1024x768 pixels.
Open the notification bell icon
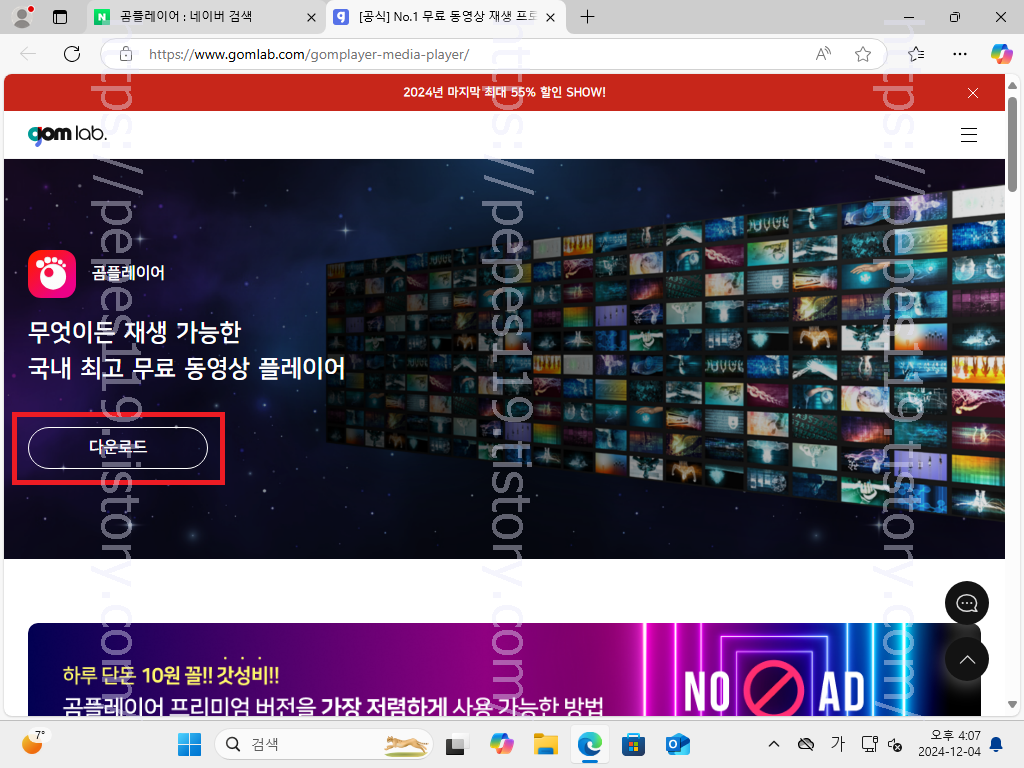pos(997,744)
